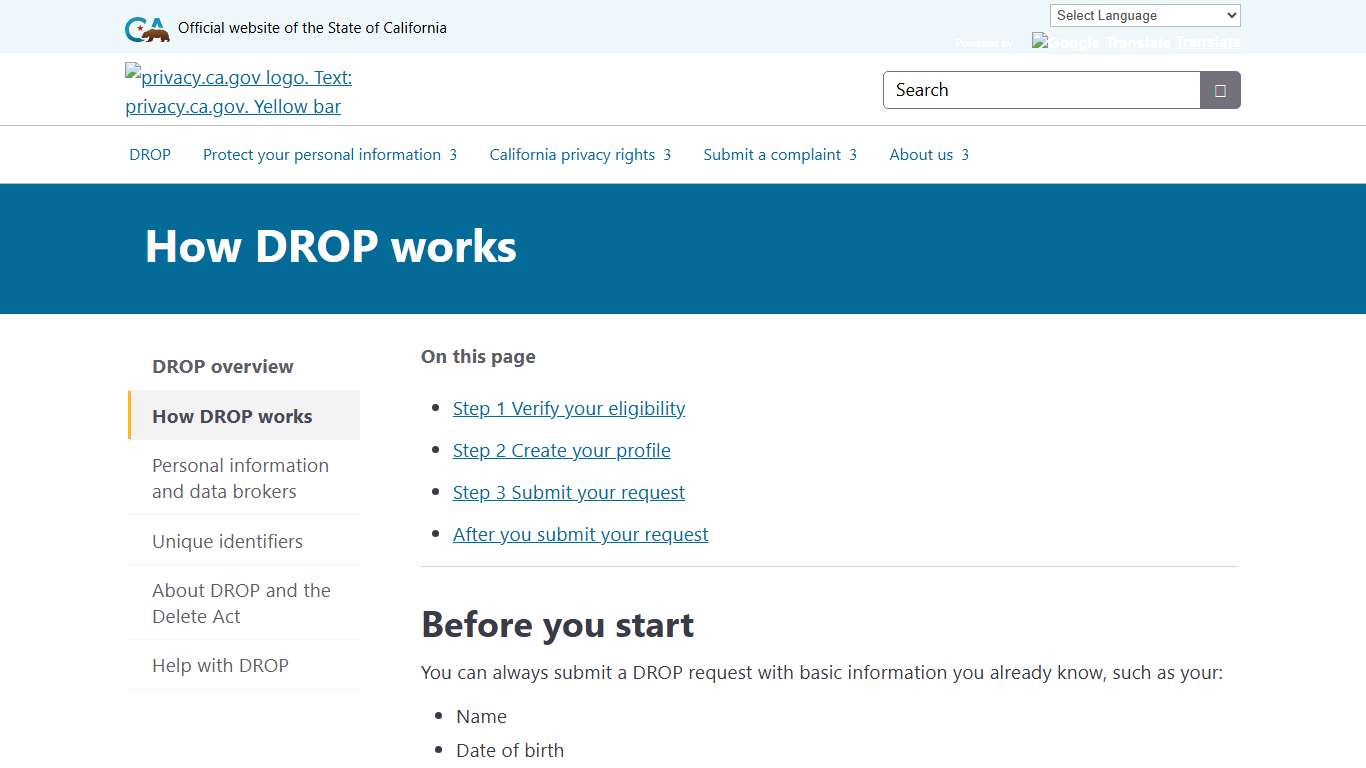Follow the Step 1 Verify your eligibility link
The image size is (1366, 768).
point(568,408)
